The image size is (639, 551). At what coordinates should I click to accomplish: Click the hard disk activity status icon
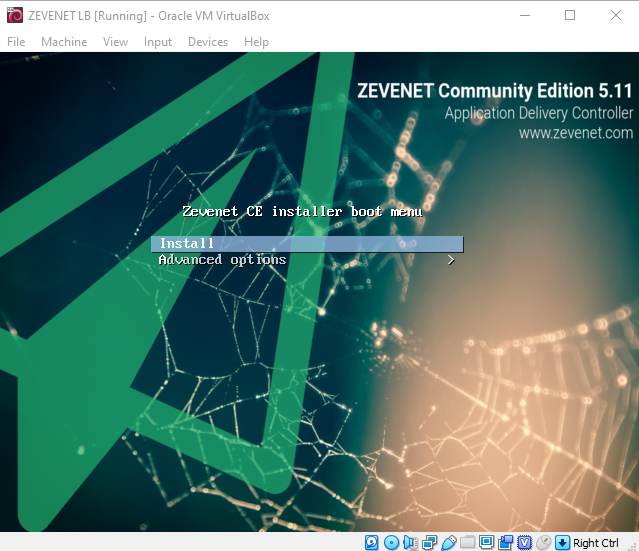tap(372, 542)
